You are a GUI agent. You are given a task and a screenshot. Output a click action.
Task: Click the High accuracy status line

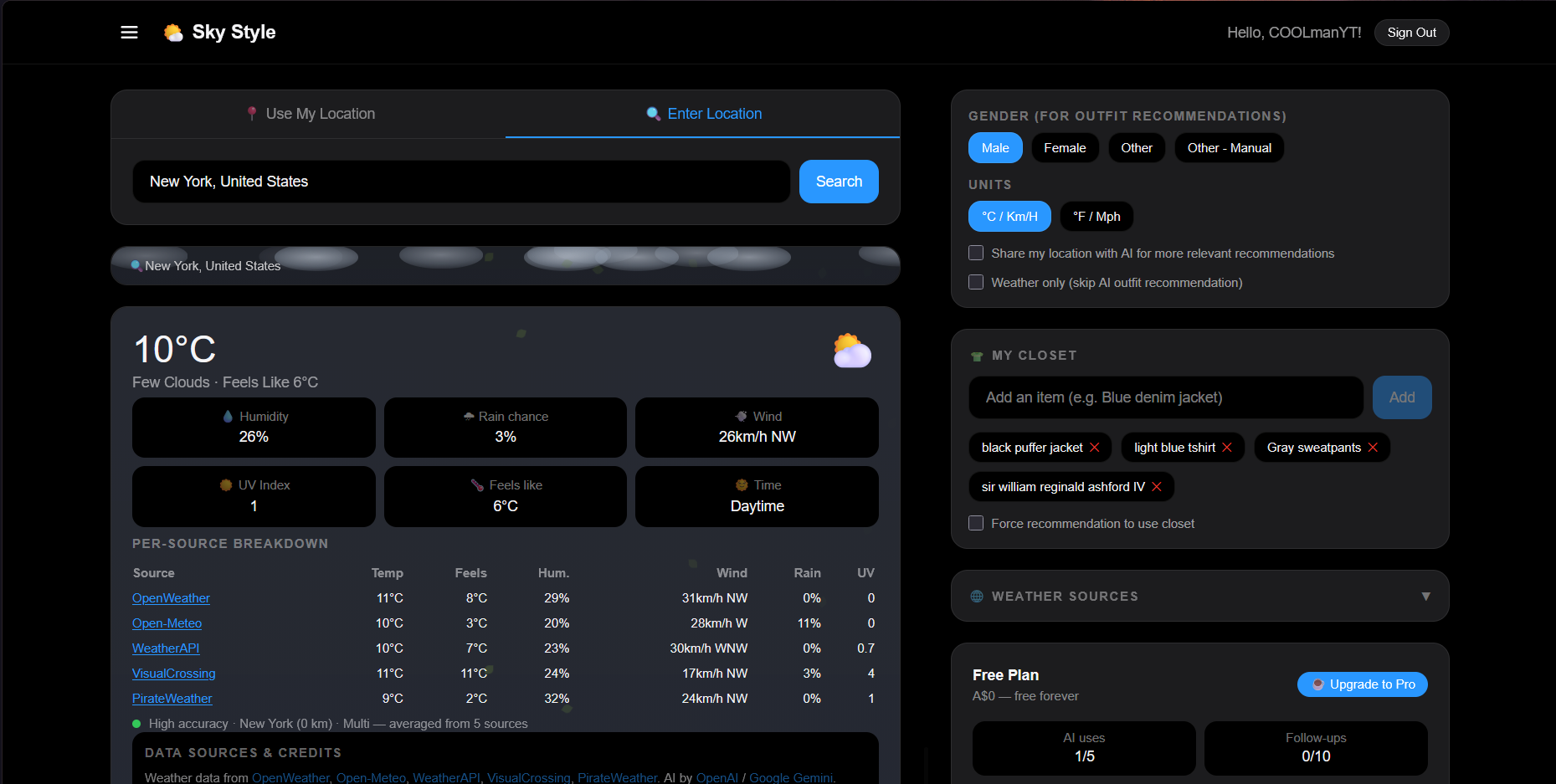click(x=330, y=724)
